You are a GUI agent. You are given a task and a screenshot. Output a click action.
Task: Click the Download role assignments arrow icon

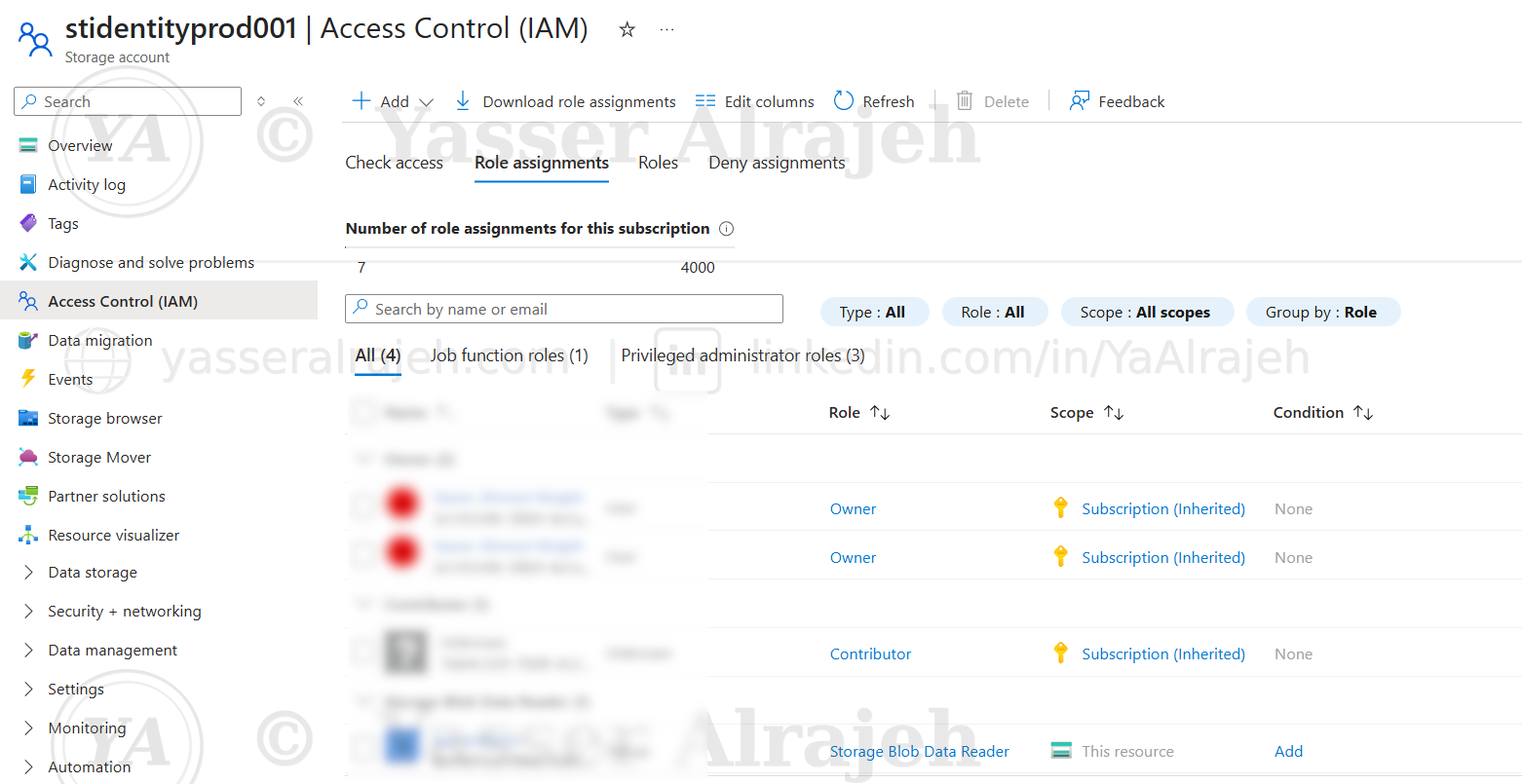(x=463, y=101)
